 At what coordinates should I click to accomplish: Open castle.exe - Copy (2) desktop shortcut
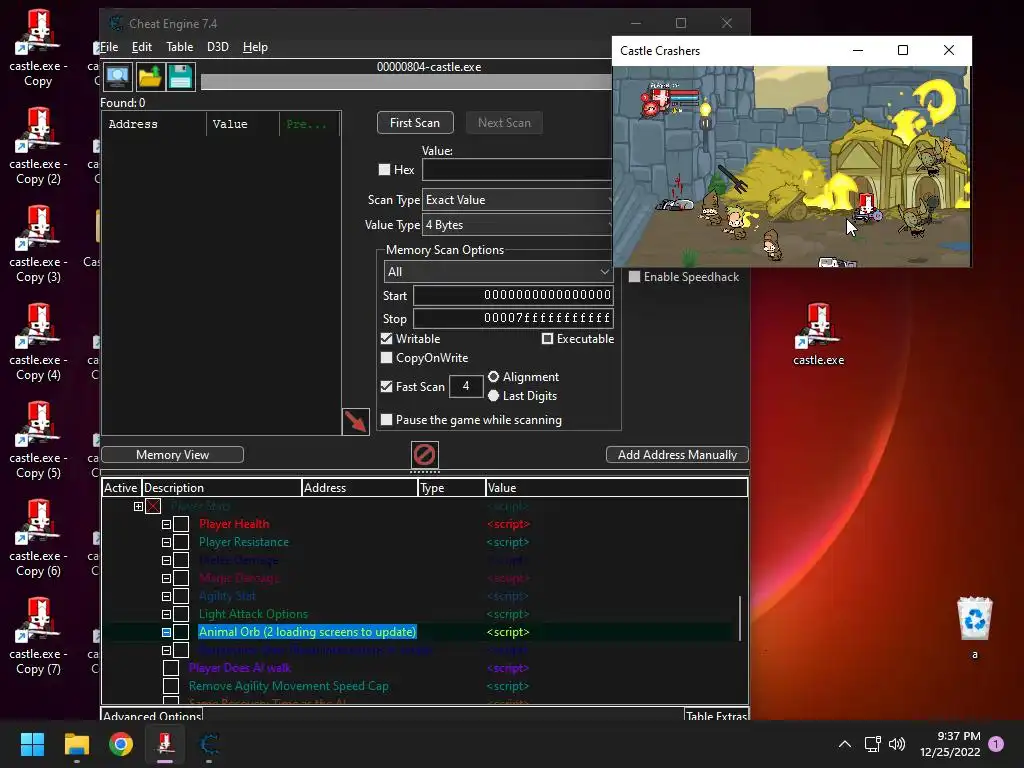[39, 147]
